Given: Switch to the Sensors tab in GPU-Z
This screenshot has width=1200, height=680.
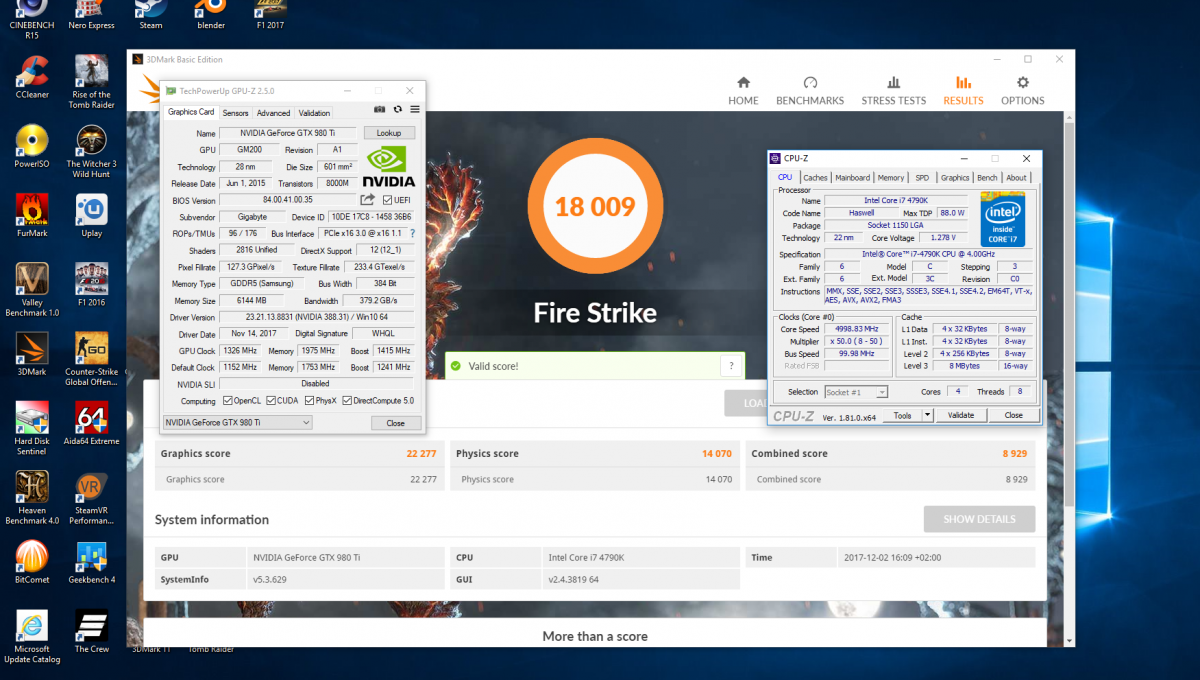Looking at the screenshot, I should [x=235, y=113].
